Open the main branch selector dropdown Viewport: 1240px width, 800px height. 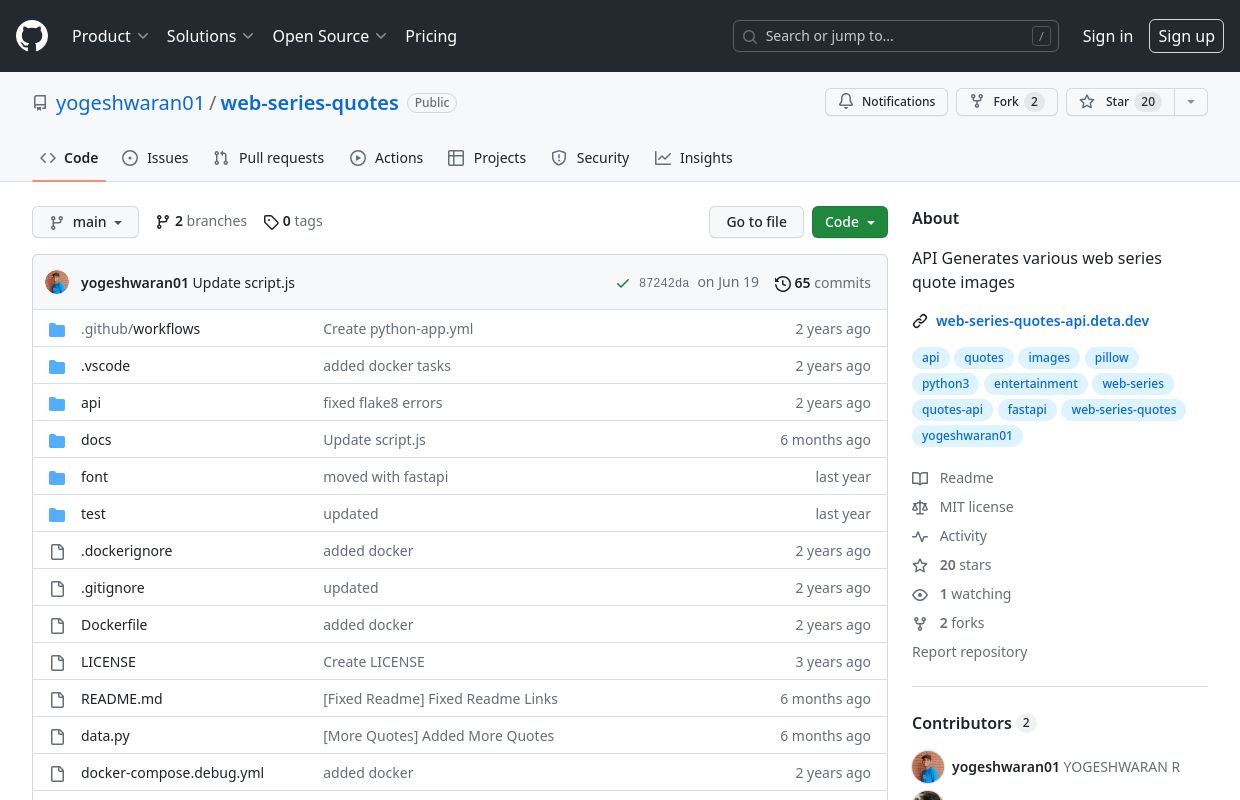coord(85,222)
